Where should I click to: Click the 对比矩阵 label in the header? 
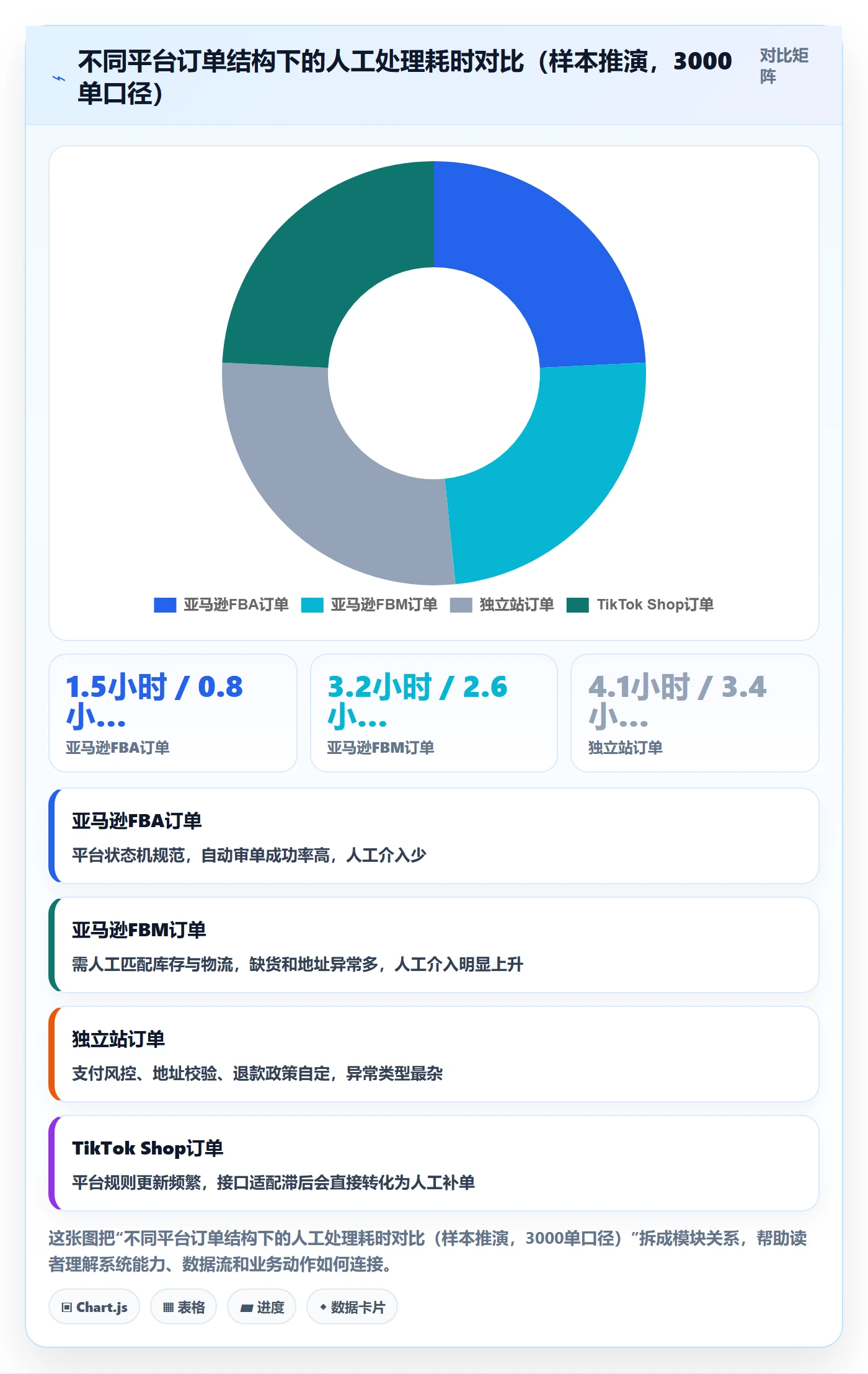coord(784,66)
